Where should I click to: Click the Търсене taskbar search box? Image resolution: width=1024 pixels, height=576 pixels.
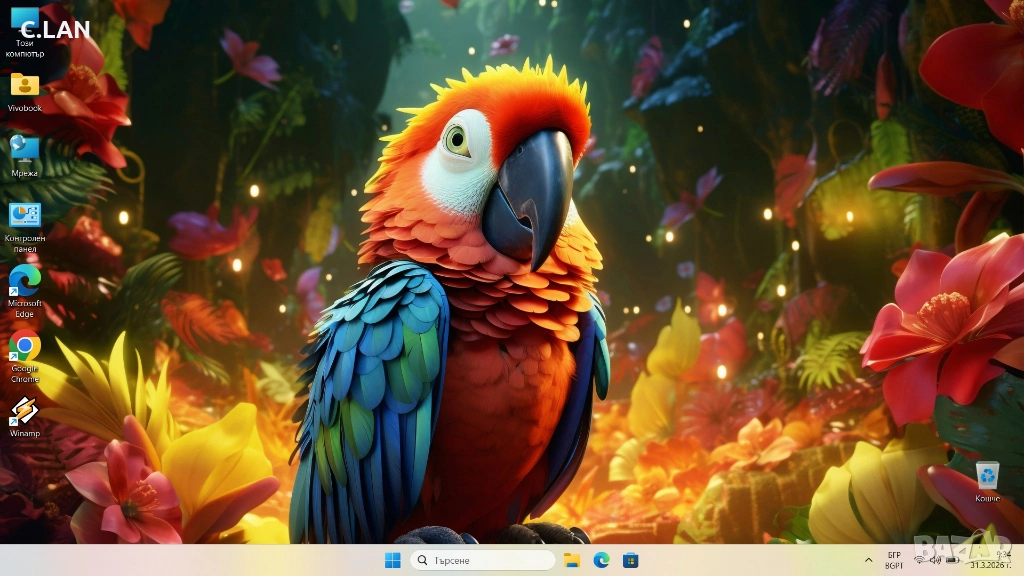[483, 560]
